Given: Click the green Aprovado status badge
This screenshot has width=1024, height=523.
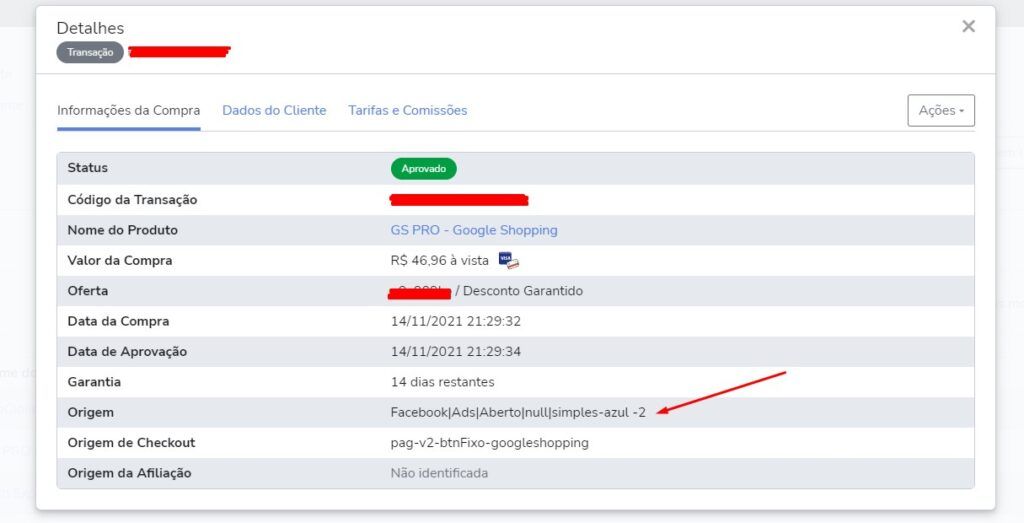Looking at the screenshot, I should tap(424, 168).
